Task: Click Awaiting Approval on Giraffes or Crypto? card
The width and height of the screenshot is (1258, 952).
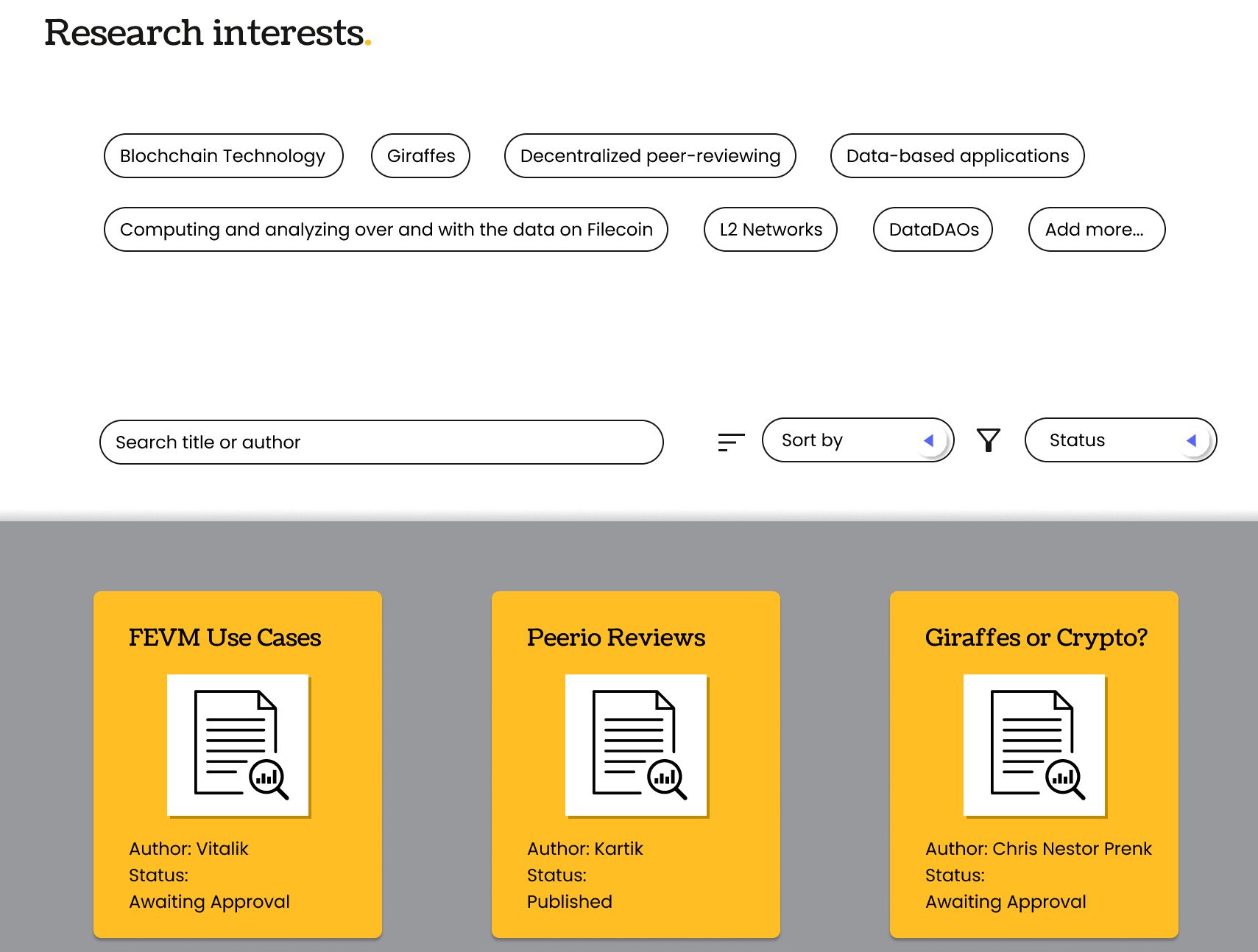Action: pyautogui.click(x=1006, y=902)
